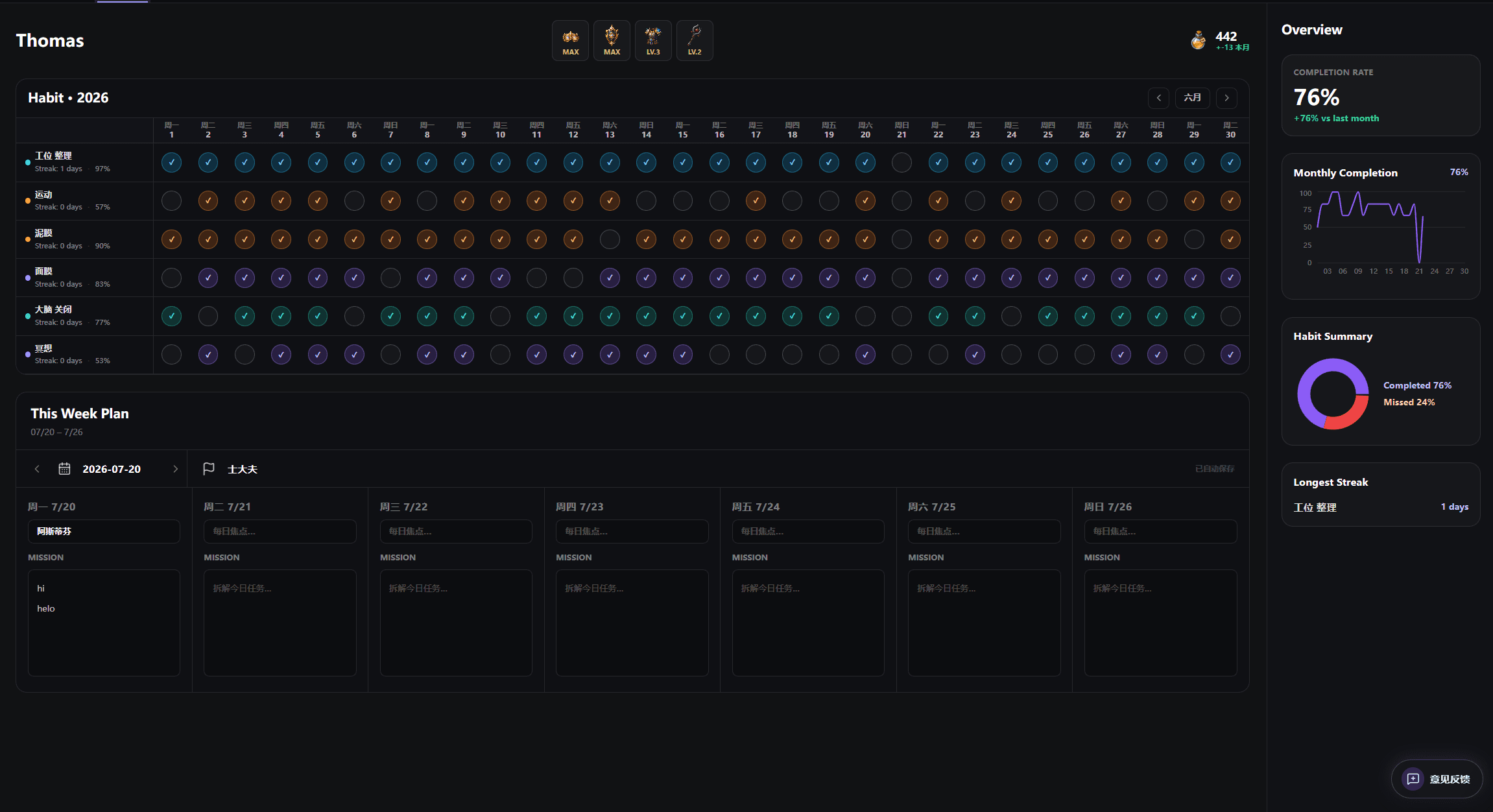This screenshot has height=812, width=1493.
Task: Click the Thomas profile name
Action: coord(50,41)
